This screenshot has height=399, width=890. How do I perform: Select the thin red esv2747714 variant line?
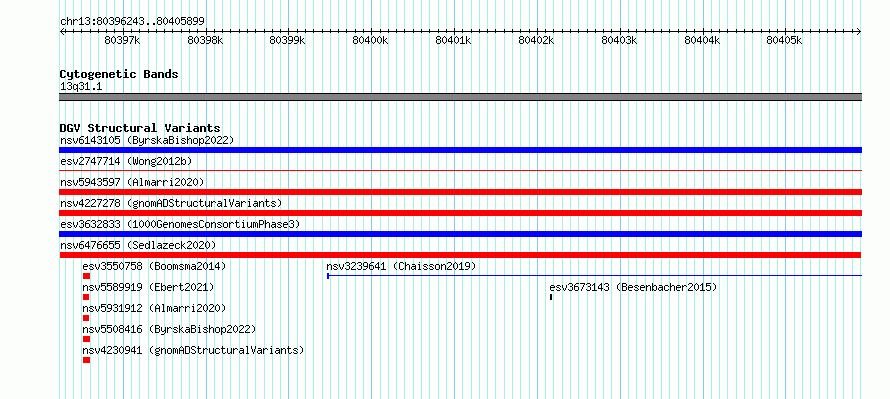(460, 170)
